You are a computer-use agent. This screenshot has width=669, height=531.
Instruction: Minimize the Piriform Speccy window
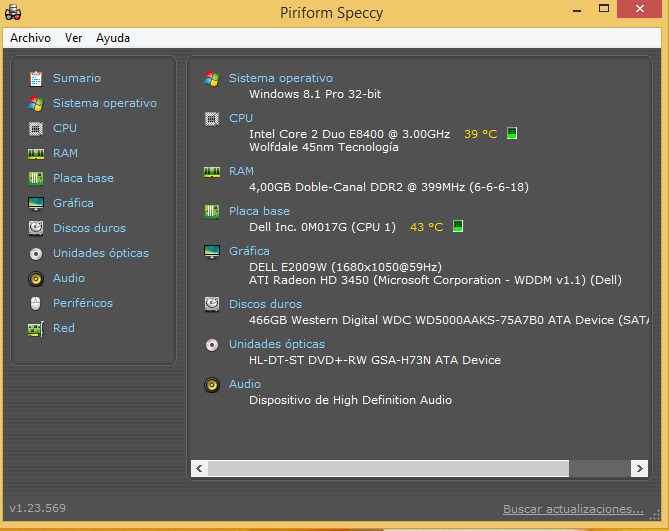pyautogui.click(x=577, y=9)
